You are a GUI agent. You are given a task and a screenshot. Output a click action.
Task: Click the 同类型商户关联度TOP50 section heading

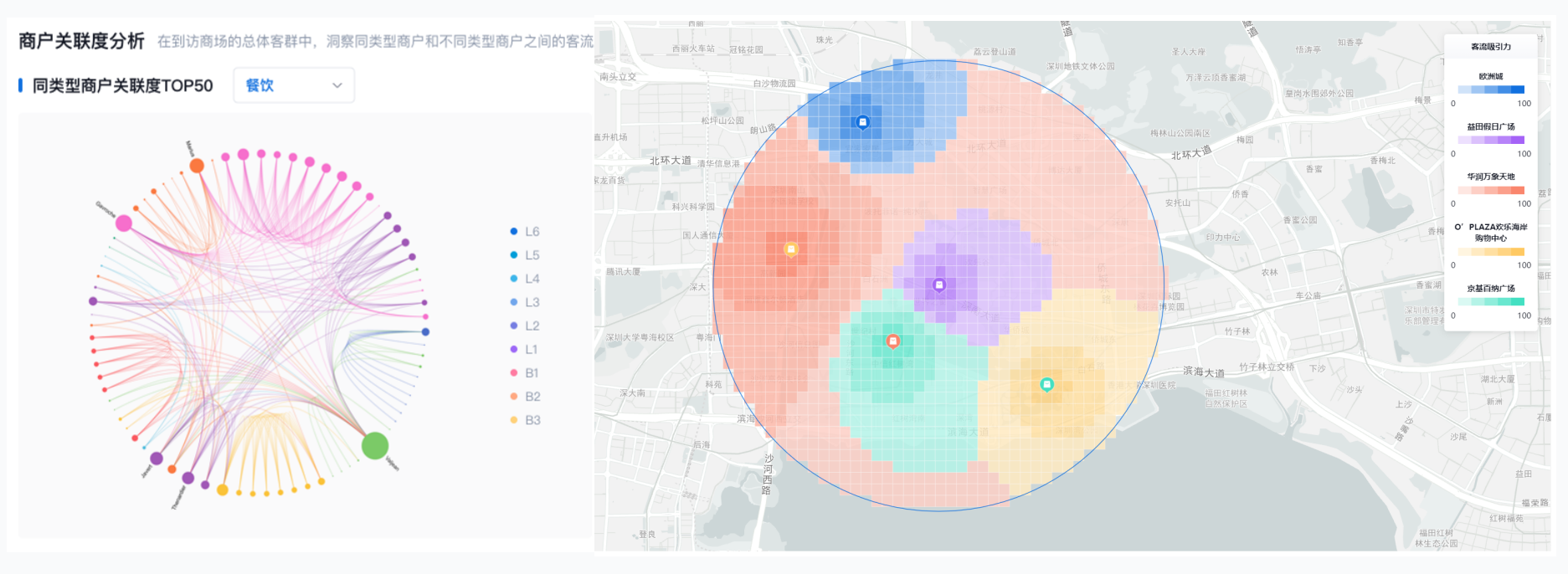[x=122, y=85]
